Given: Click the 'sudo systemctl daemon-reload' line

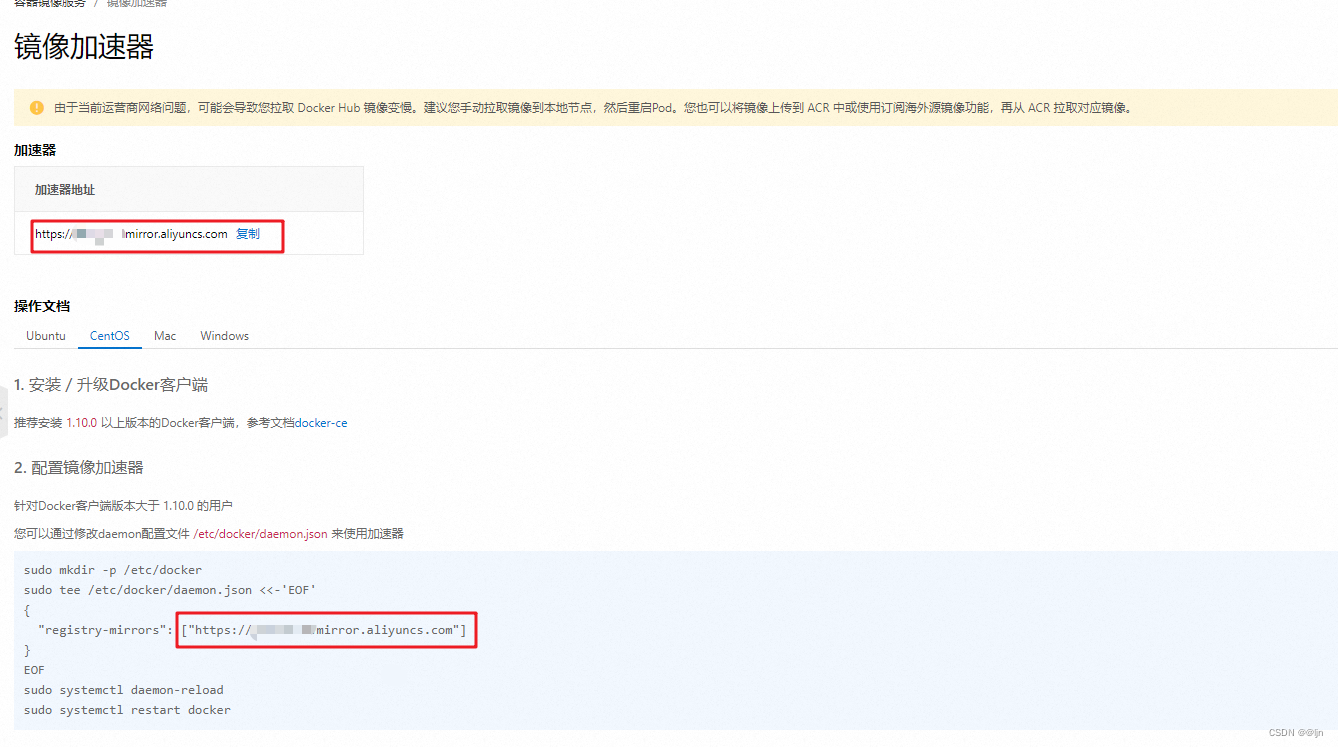Looking at the screenshot, I should (124, 690).
